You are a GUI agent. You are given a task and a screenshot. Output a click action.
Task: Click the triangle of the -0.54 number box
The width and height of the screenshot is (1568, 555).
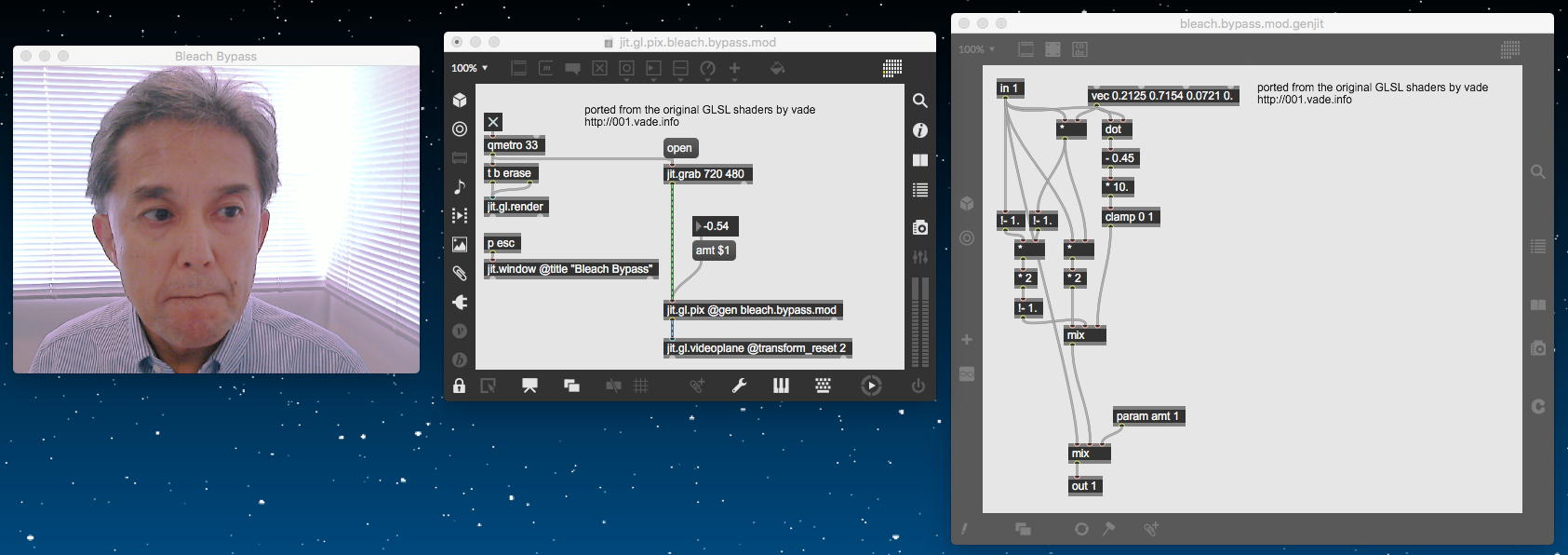click(699, 226)
